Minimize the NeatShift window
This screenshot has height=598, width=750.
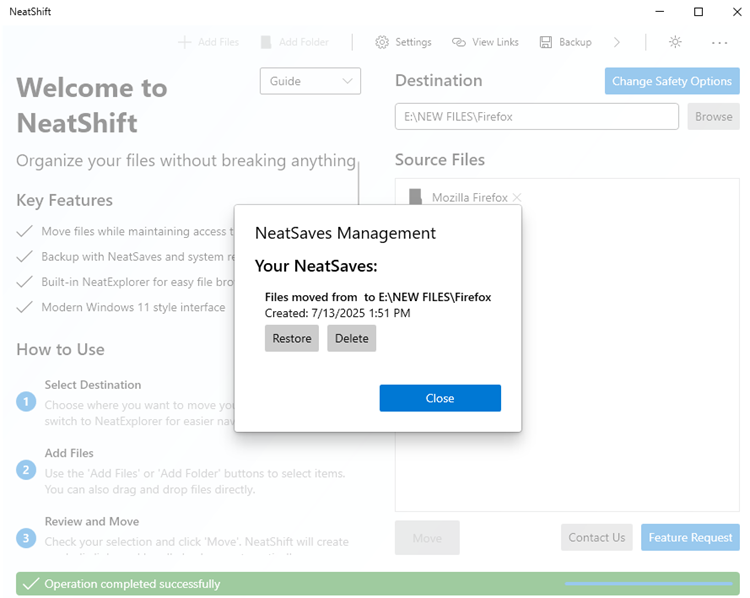pyautogui.click(x=660, y=11)
